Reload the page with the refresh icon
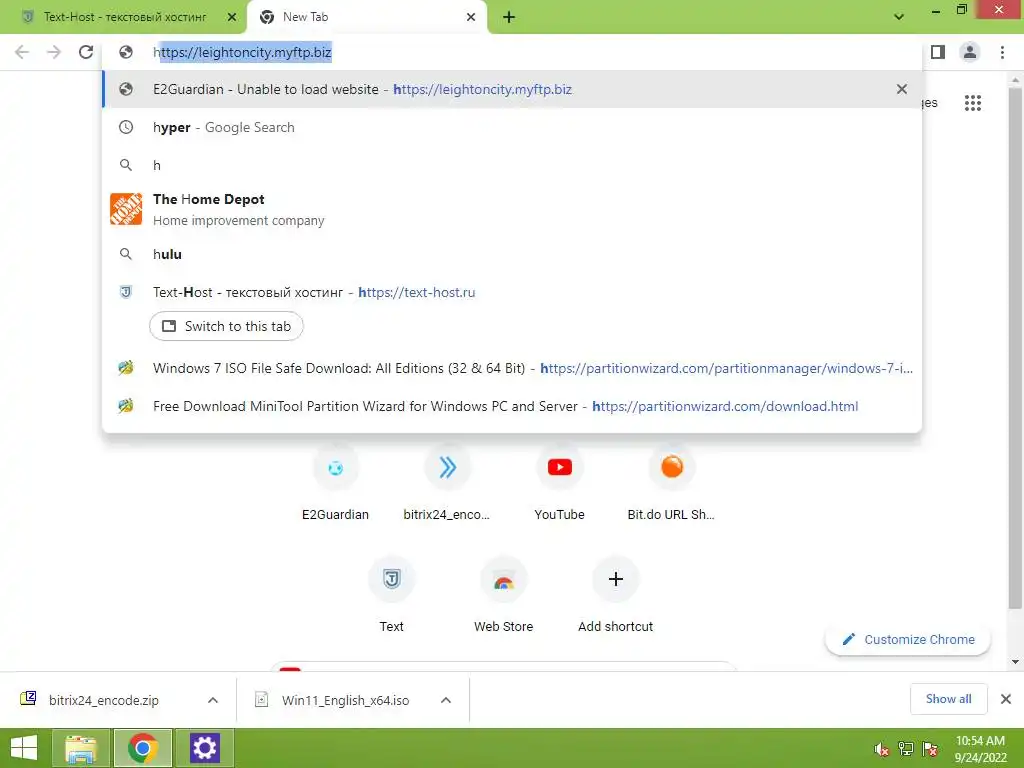The image size is (1024, 768). 86,52
